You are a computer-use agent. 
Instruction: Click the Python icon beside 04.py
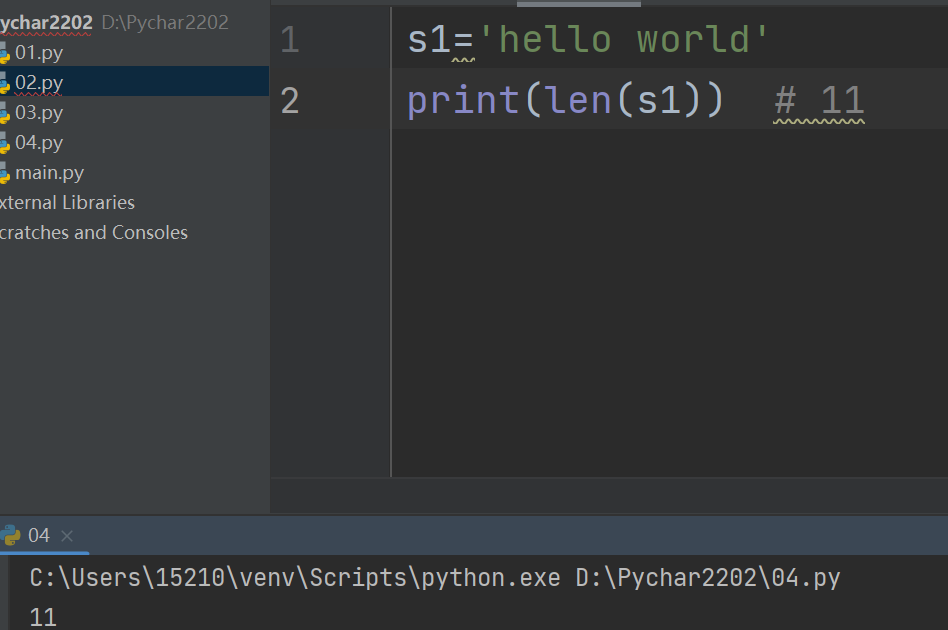pyautogui.click(x=4, y=143)
